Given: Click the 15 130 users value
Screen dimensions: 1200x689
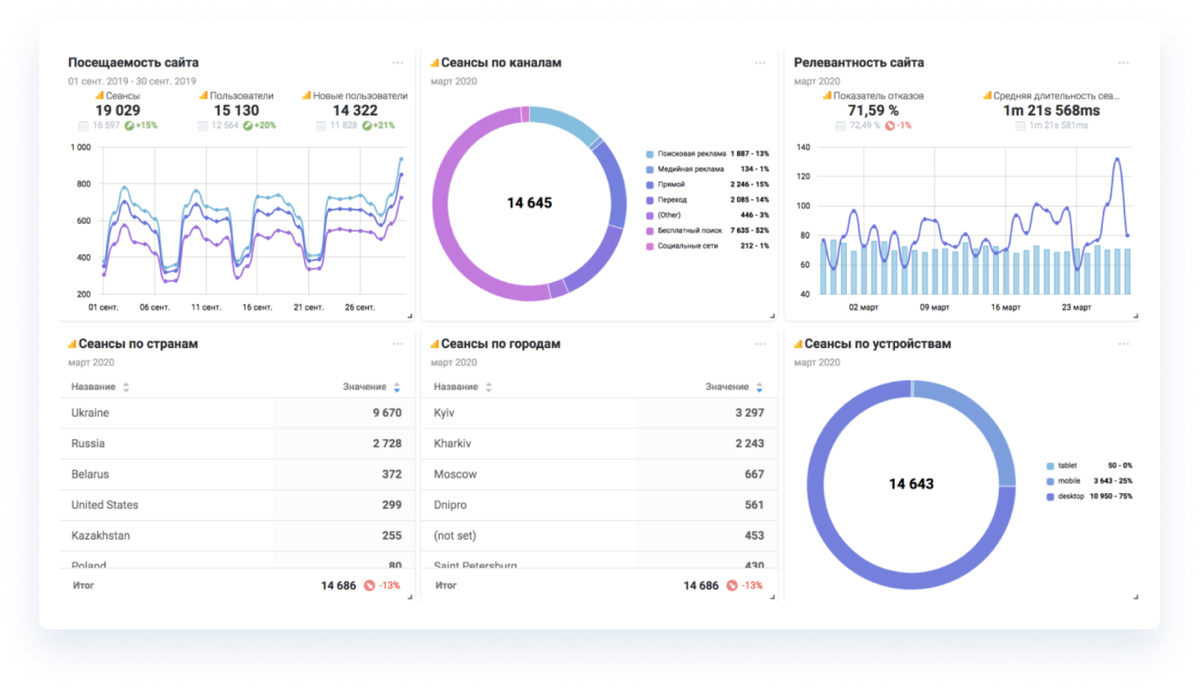Looking at the screenshot, I should tap(236, 111).
